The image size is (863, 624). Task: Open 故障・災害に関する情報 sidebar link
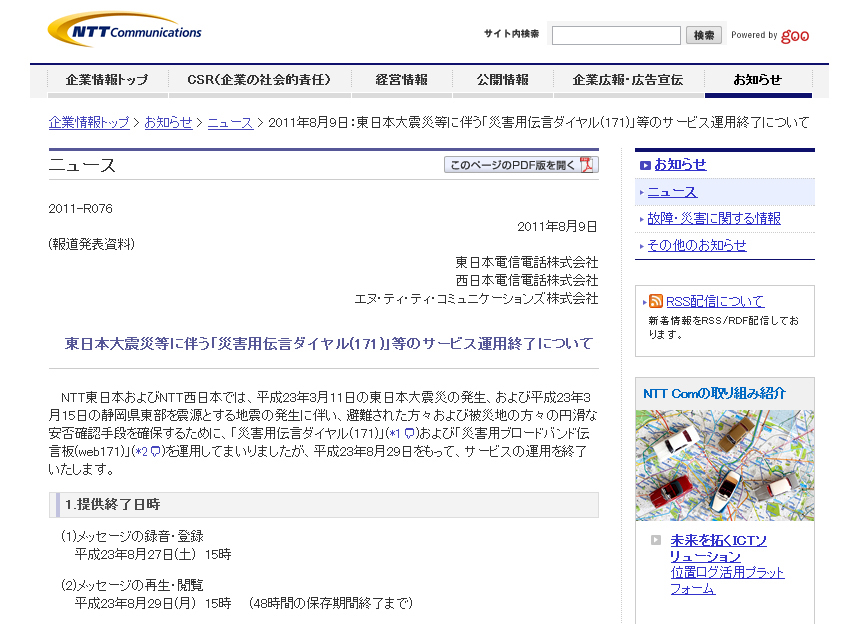coord(714,218)
